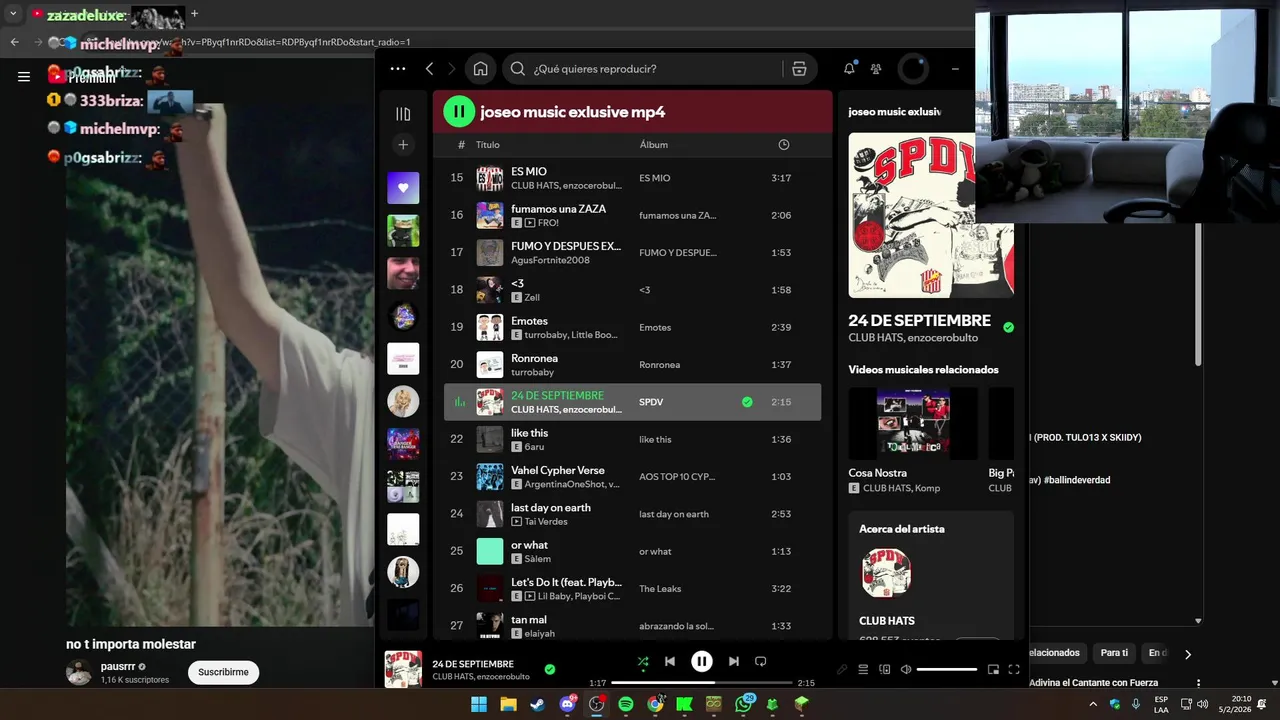Toggle saved check in now-playing side panel
The width and height of the screenshot is (1280, 720).
point(1008,327)
